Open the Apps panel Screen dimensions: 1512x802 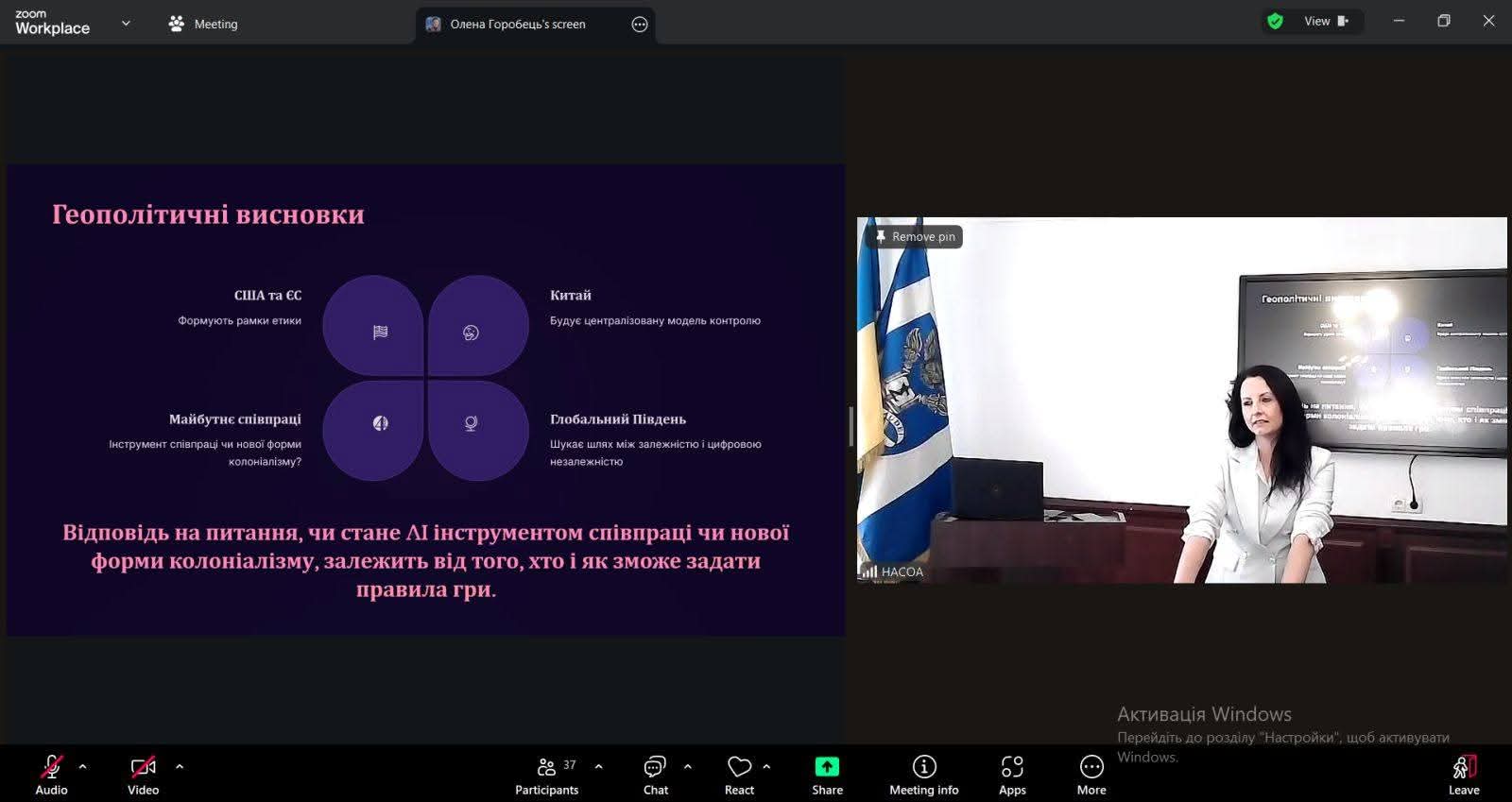pos(1012,774)
